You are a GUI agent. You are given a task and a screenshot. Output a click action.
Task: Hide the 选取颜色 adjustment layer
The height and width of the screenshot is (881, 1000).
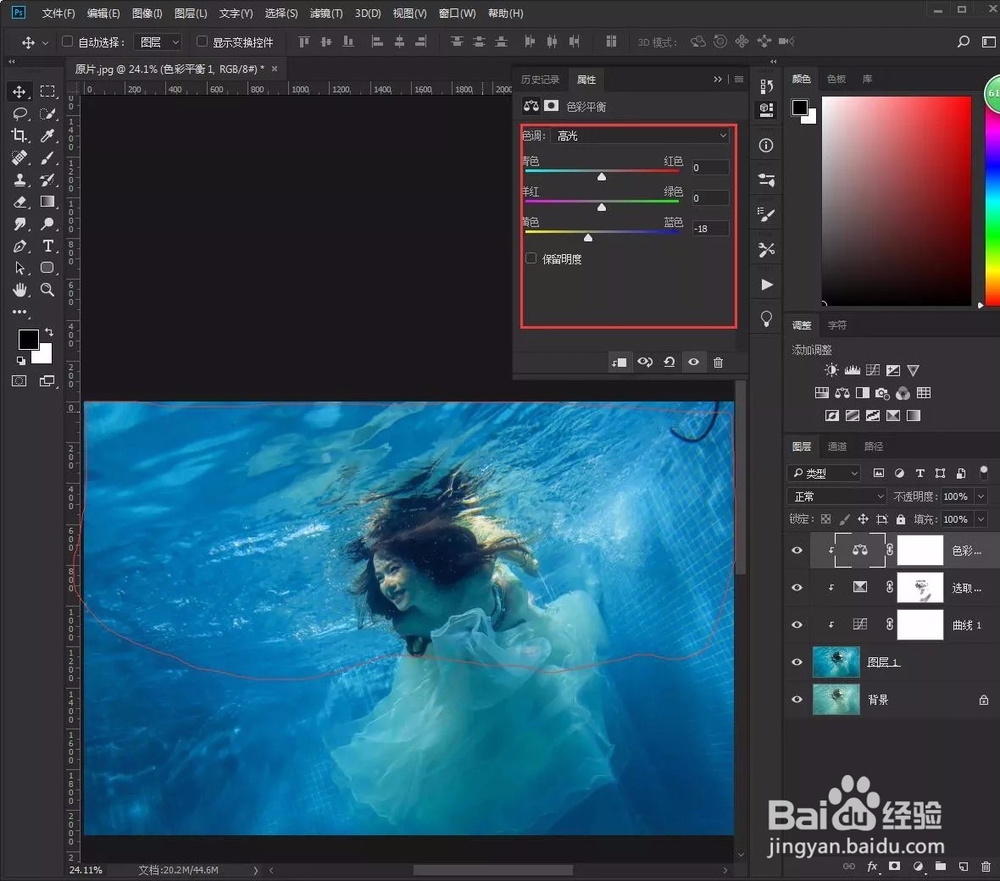(797, 588)
